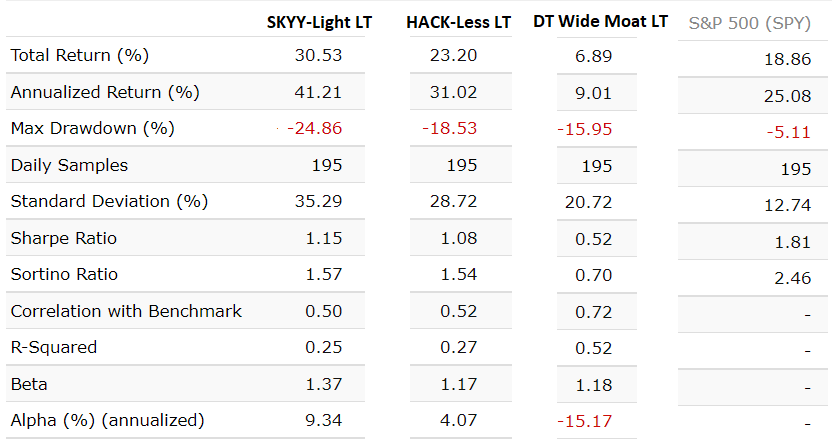
Task: Click the R-Squared row label
Action: (x=54, y=347)
